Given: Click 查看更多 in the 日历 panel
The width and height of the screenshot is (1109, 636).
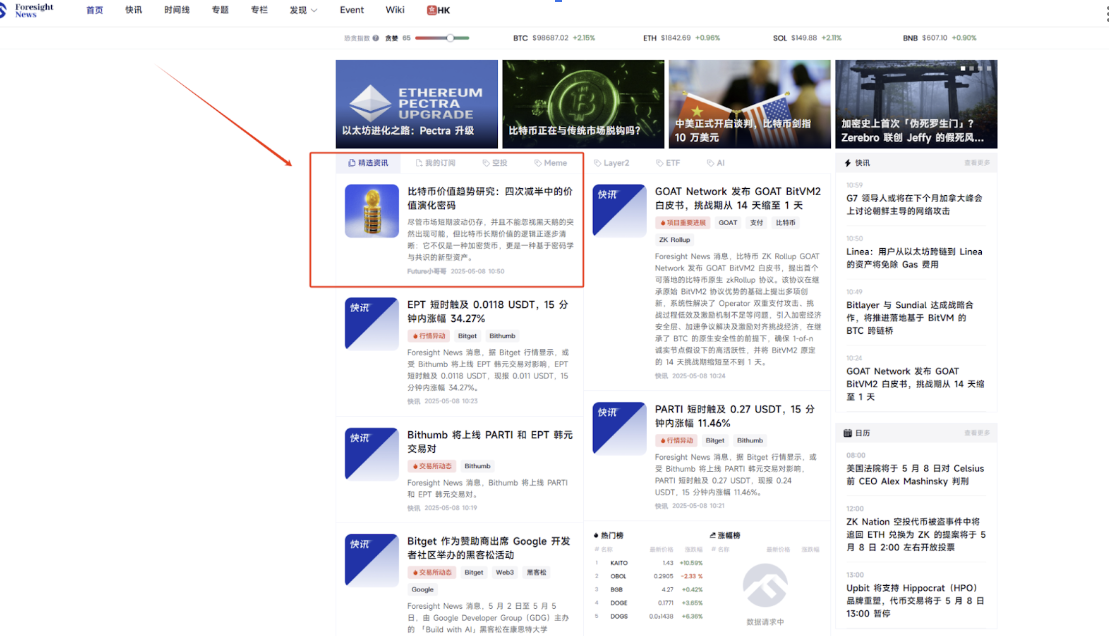Looking at the screenshot, I should (x=976, y=433).
